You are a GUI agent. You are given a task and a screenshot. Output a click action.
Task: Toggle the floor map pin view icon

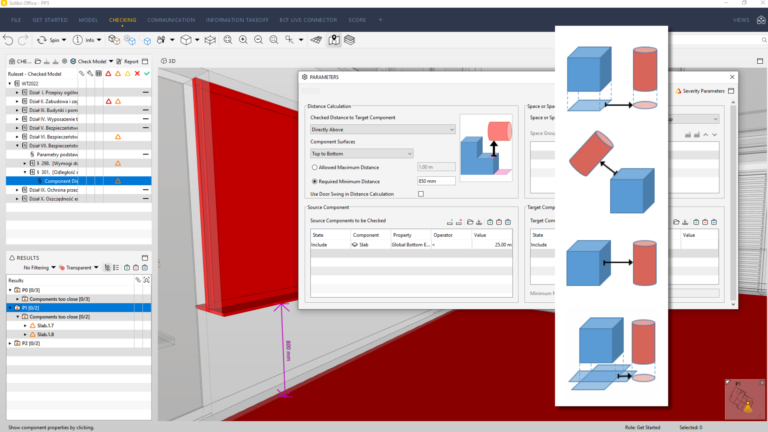334,40
